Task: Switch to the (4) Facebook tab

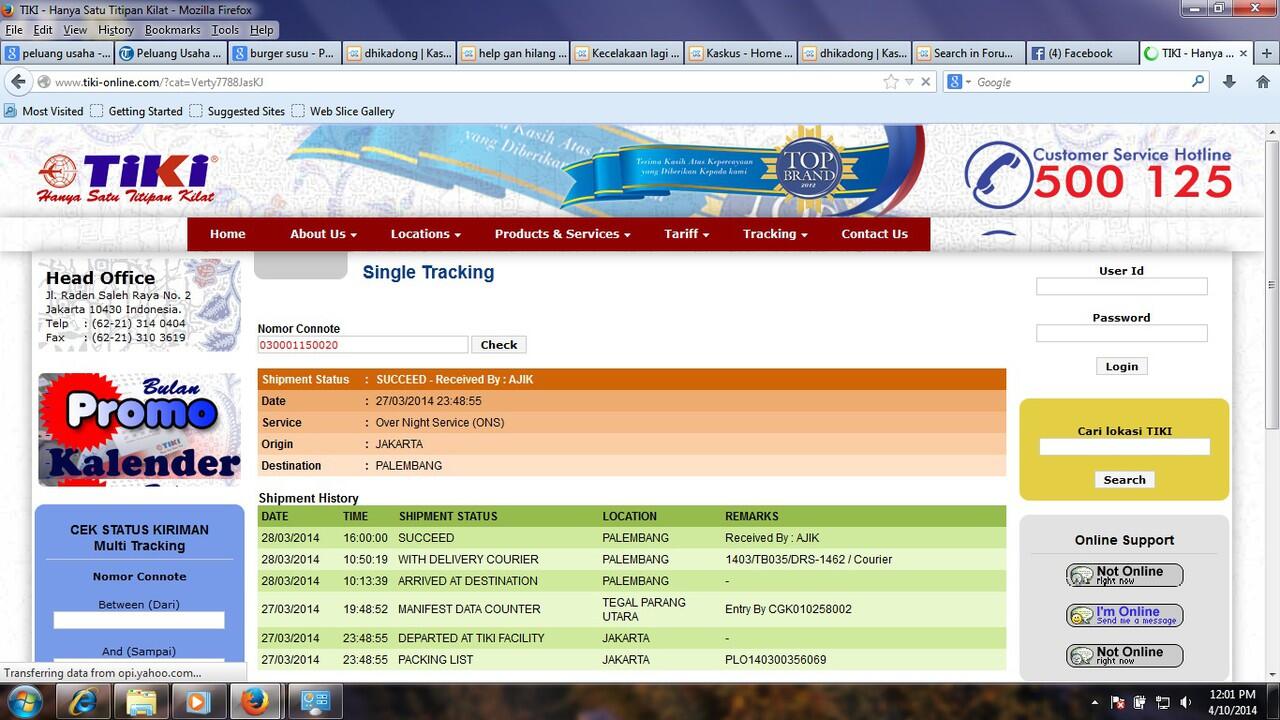Action: point(1081,53)
